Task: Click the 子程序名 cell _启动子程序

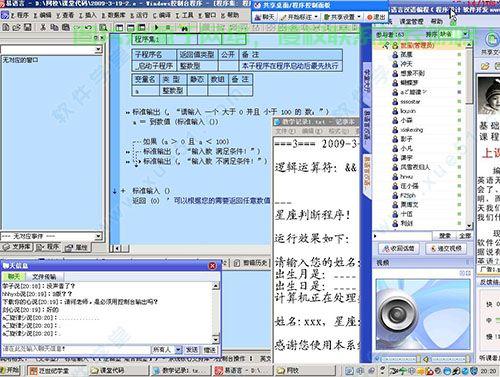Action: pyautogui.click(x=154, y=66)
